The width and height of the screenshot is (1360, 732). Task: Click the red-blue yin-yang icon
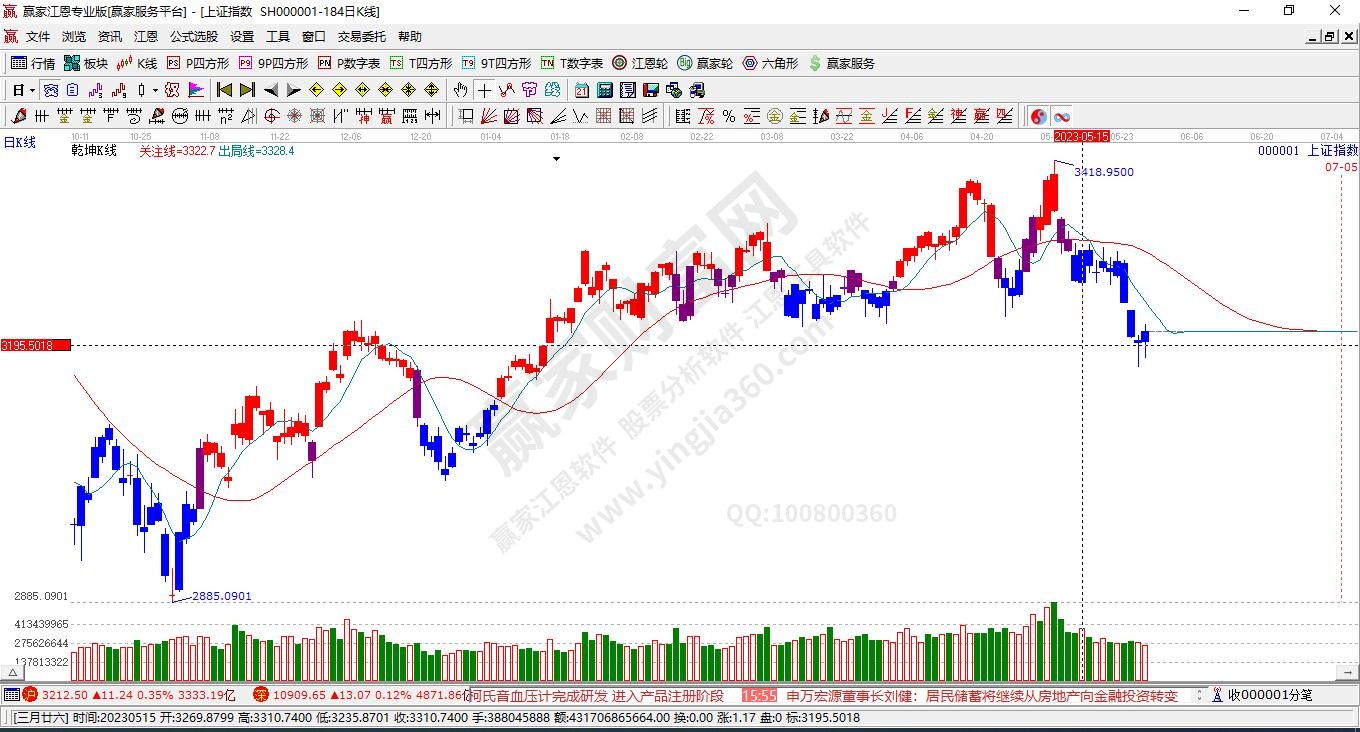1038,116
